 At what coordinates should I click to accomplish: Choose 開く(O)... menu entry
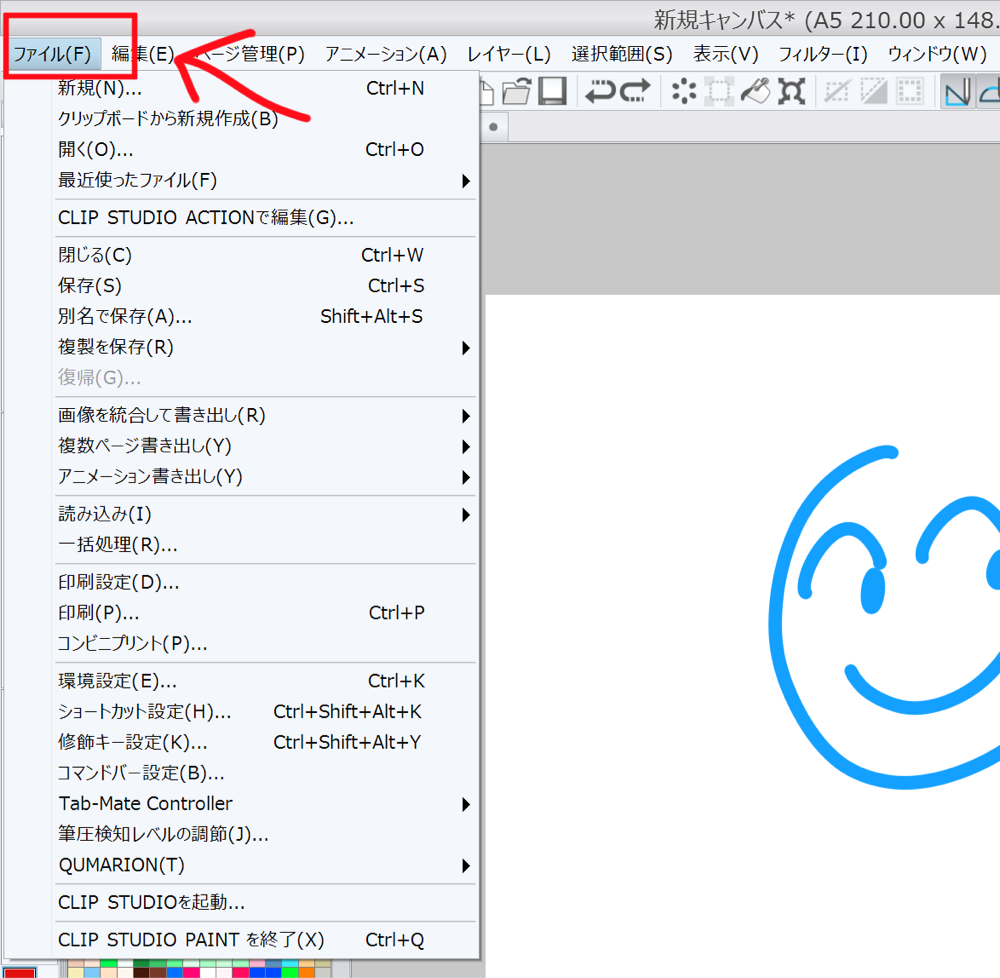[x=266, y=149]
